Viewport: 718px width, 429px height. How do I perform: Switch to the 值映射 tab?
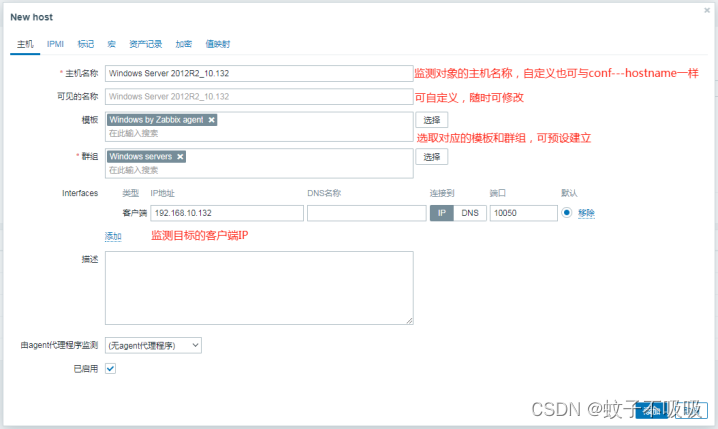tap(218, 44)
